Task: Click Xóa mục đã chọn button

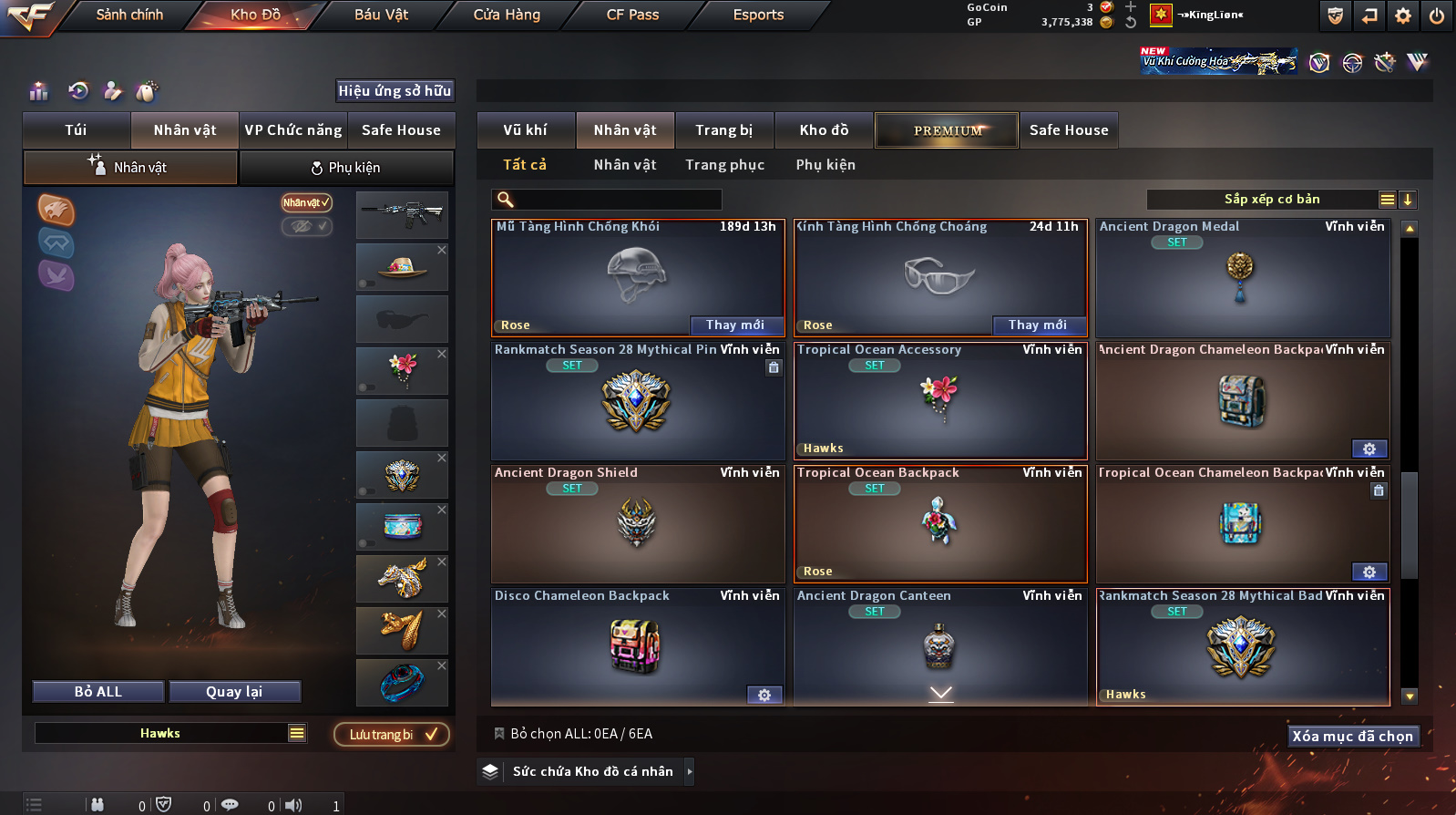Action: (1353, 736)
